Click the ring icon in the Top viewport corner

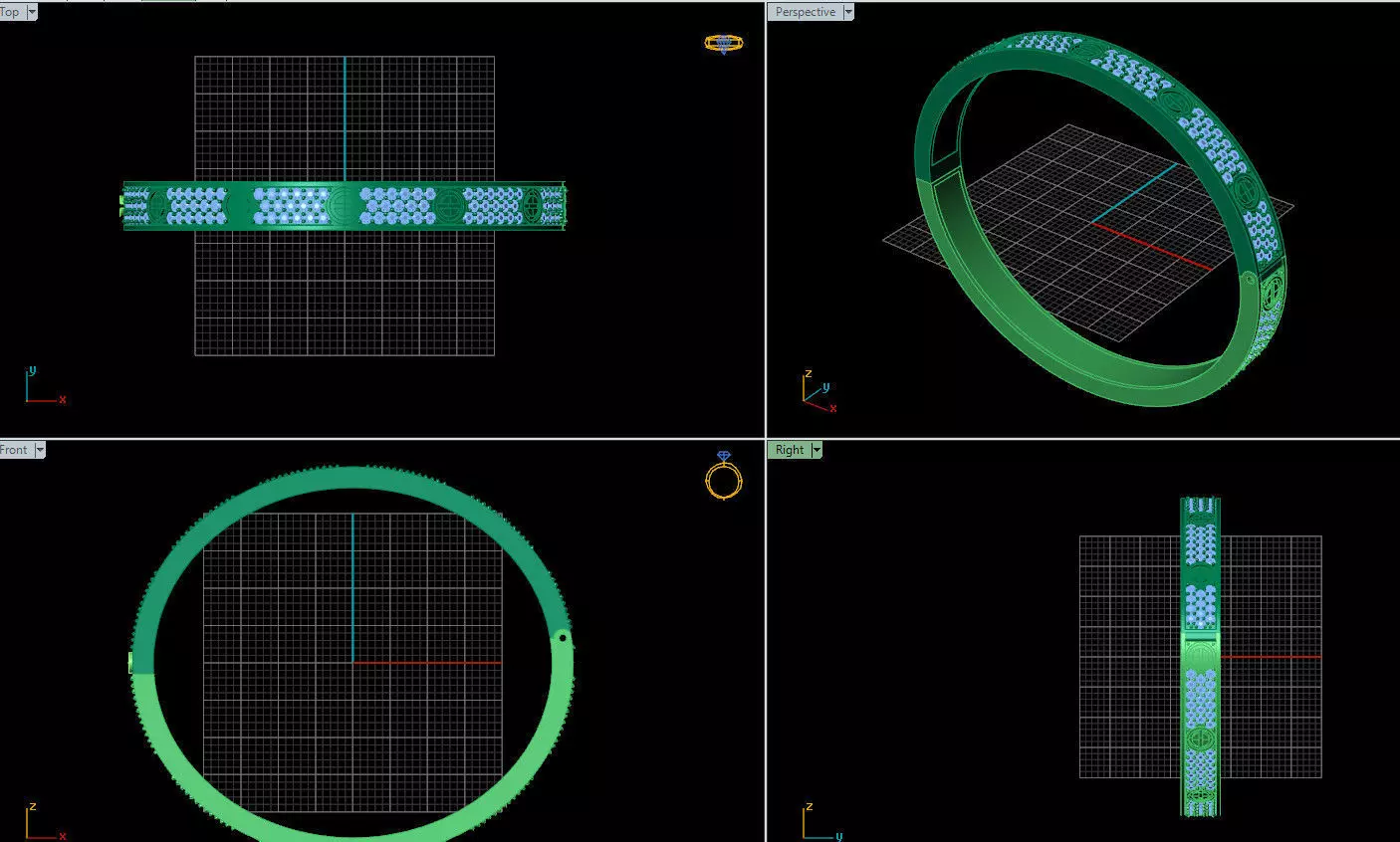pos(723,43)
